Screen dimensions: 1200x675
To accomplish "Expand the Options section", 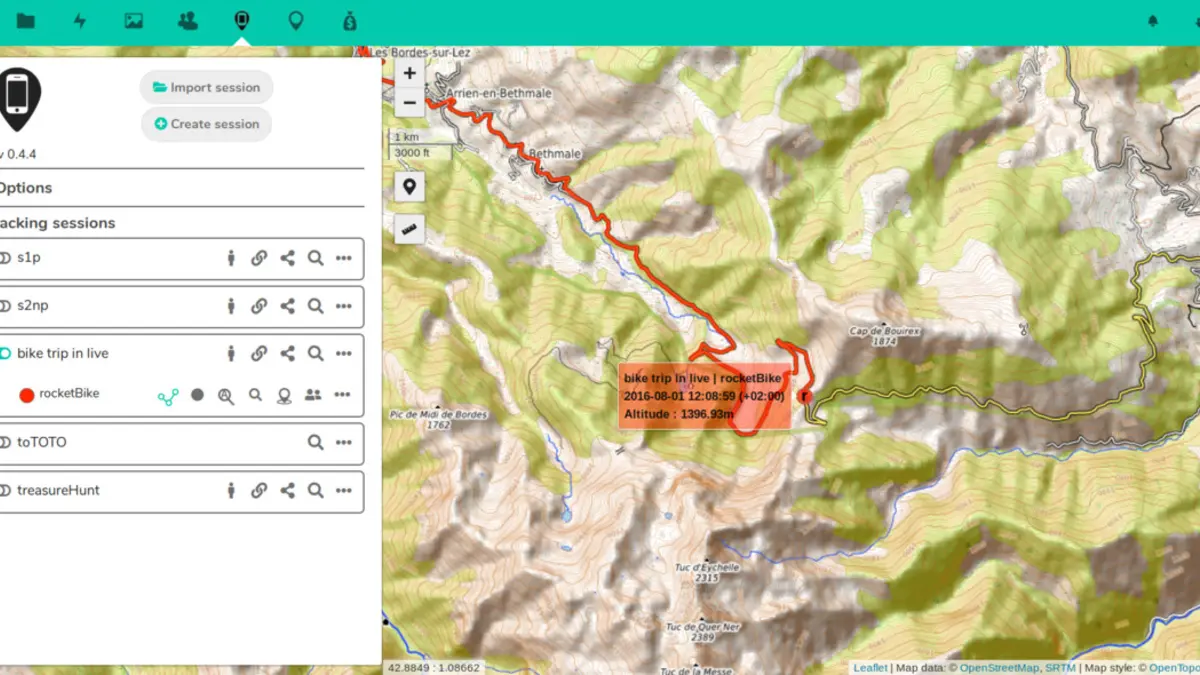I will click(24, 188).
